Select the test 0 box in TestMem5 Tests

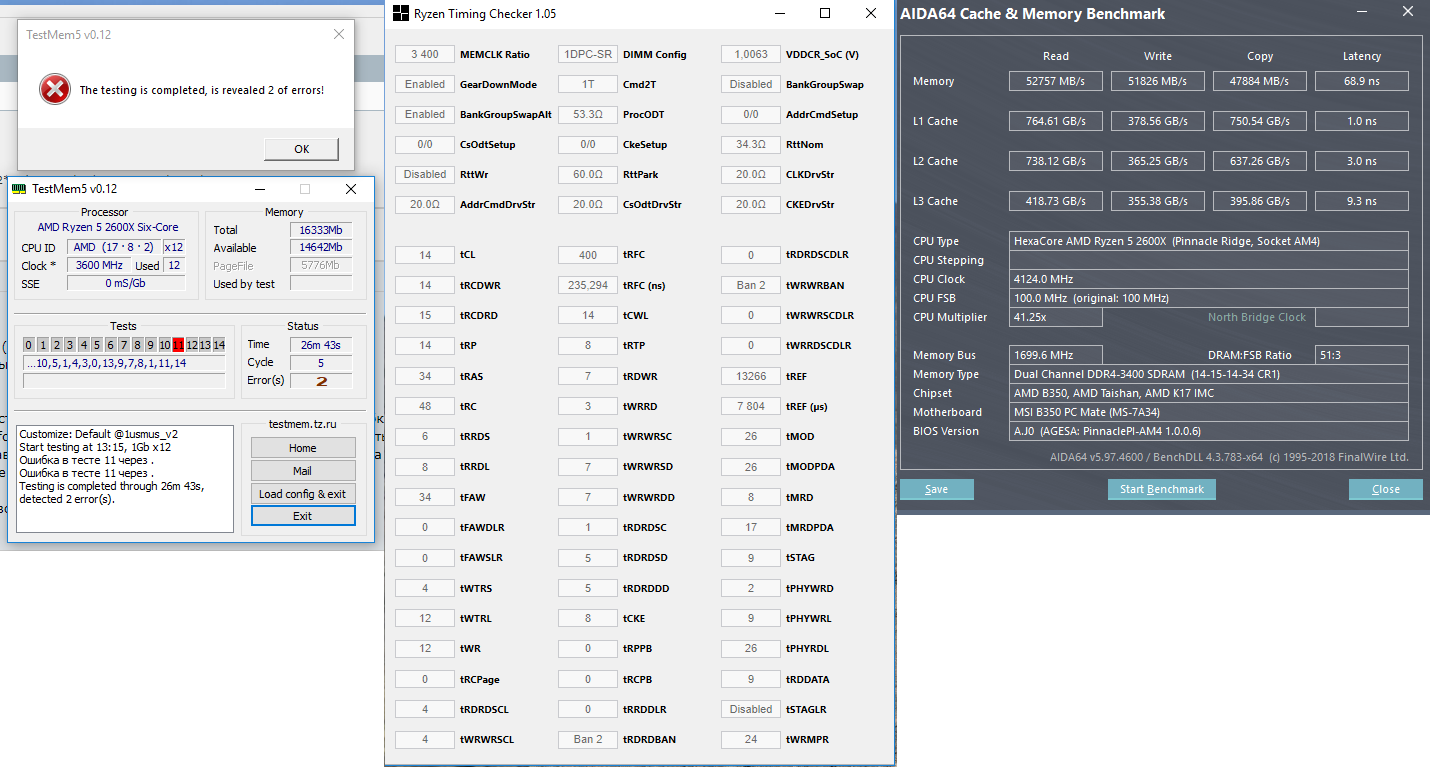29,345
